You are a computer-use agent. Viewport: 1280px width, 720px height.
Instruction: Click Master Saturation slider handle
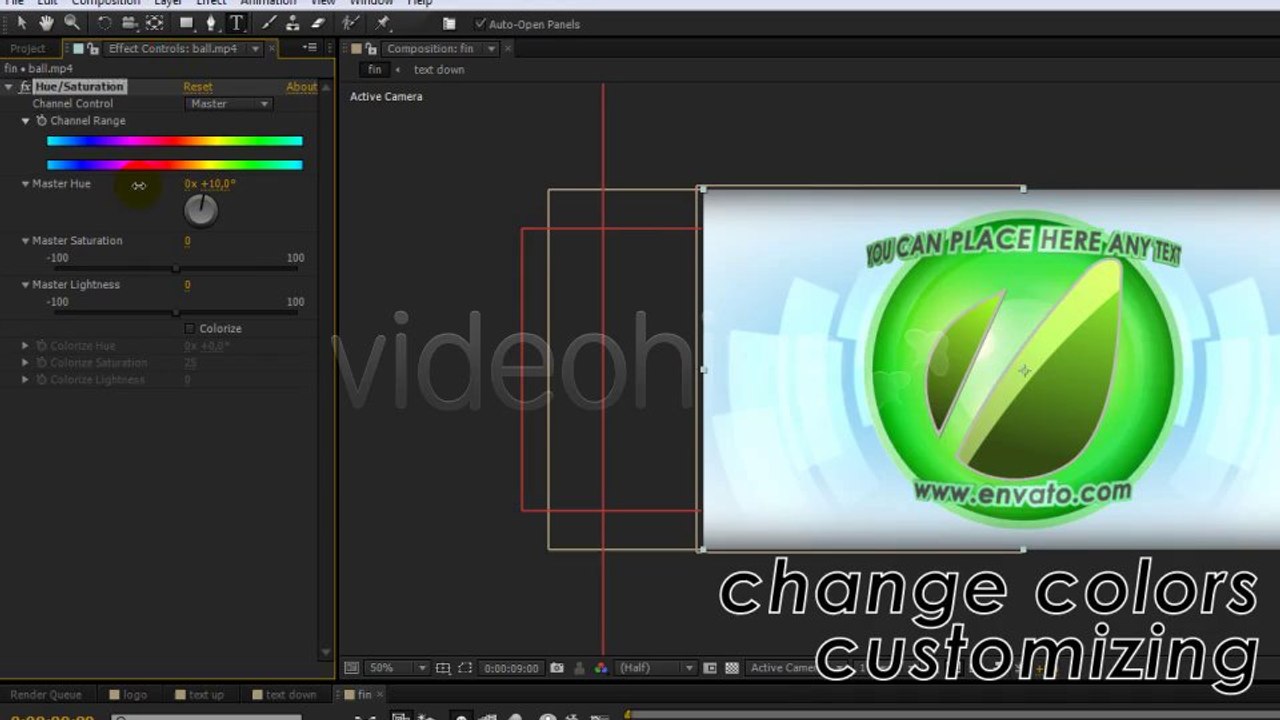click(176, 268)
